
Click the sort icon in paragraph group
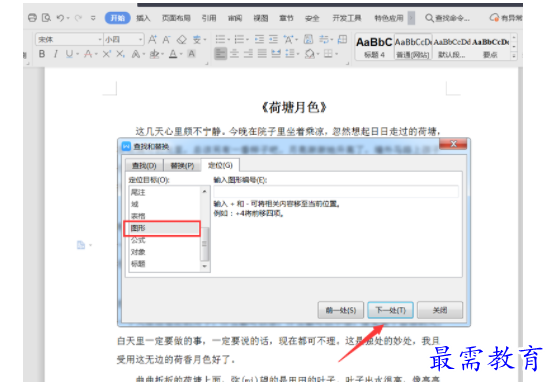308,39
